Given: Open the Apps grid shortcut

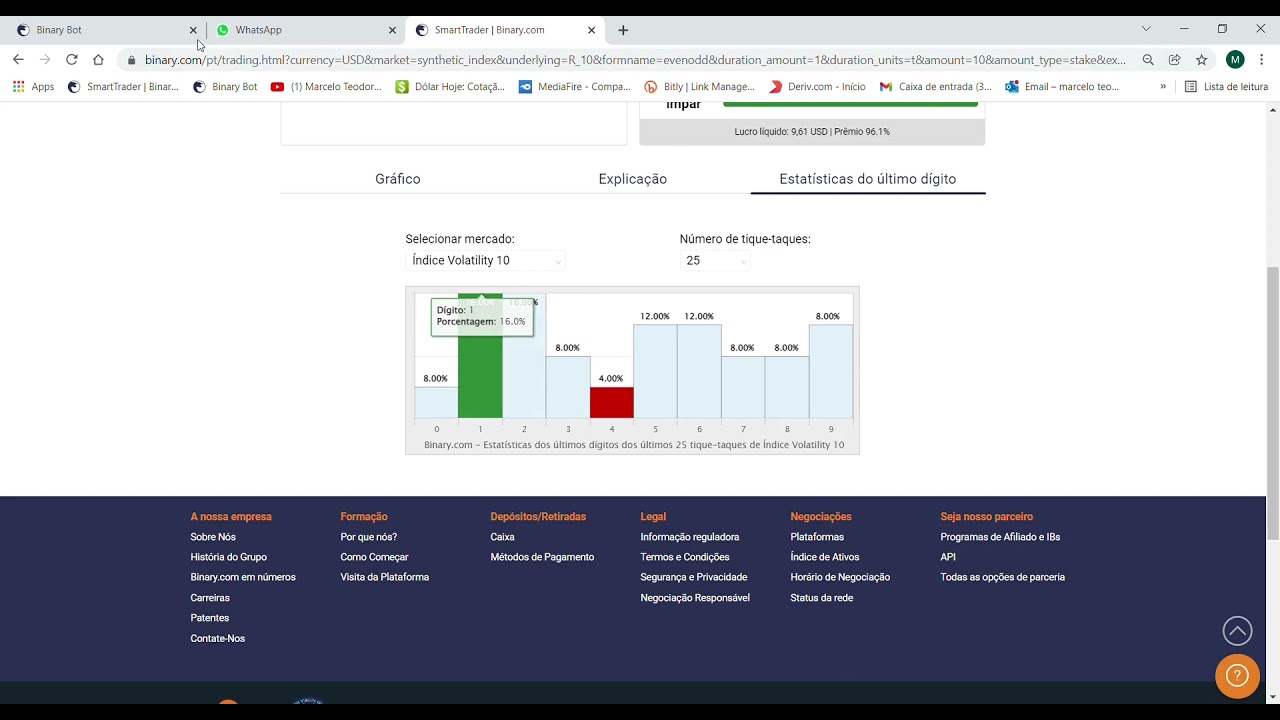Looking at the screenshot, I should [33, 87].
